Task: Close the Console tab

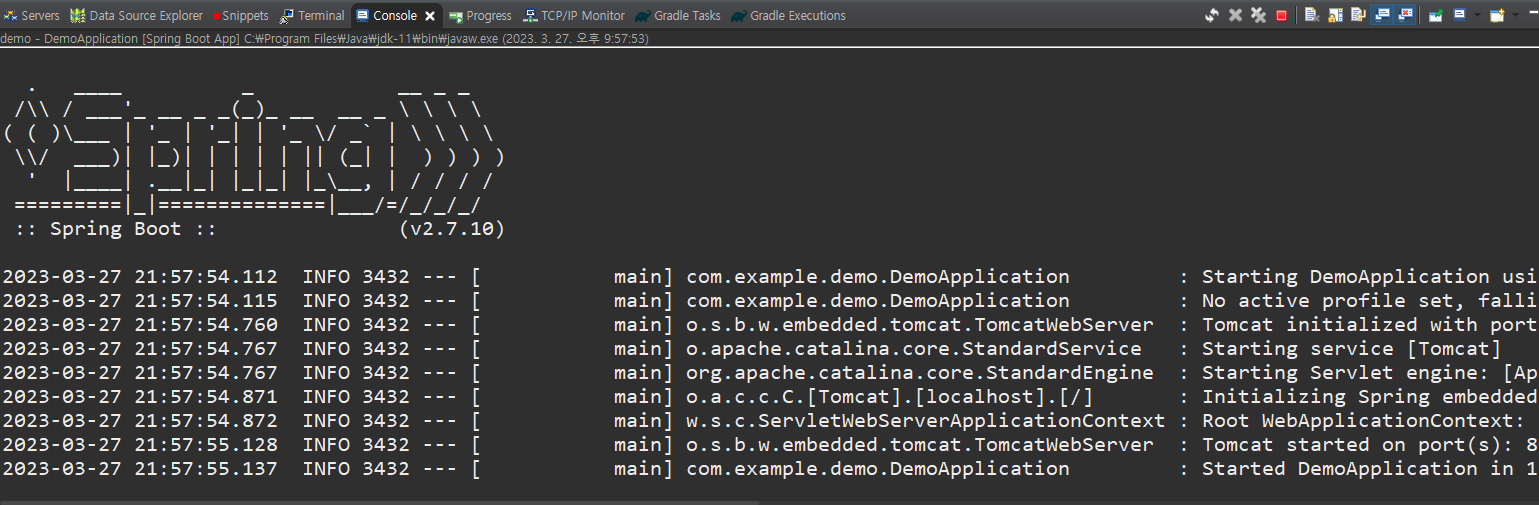Action: coord(430,16)
